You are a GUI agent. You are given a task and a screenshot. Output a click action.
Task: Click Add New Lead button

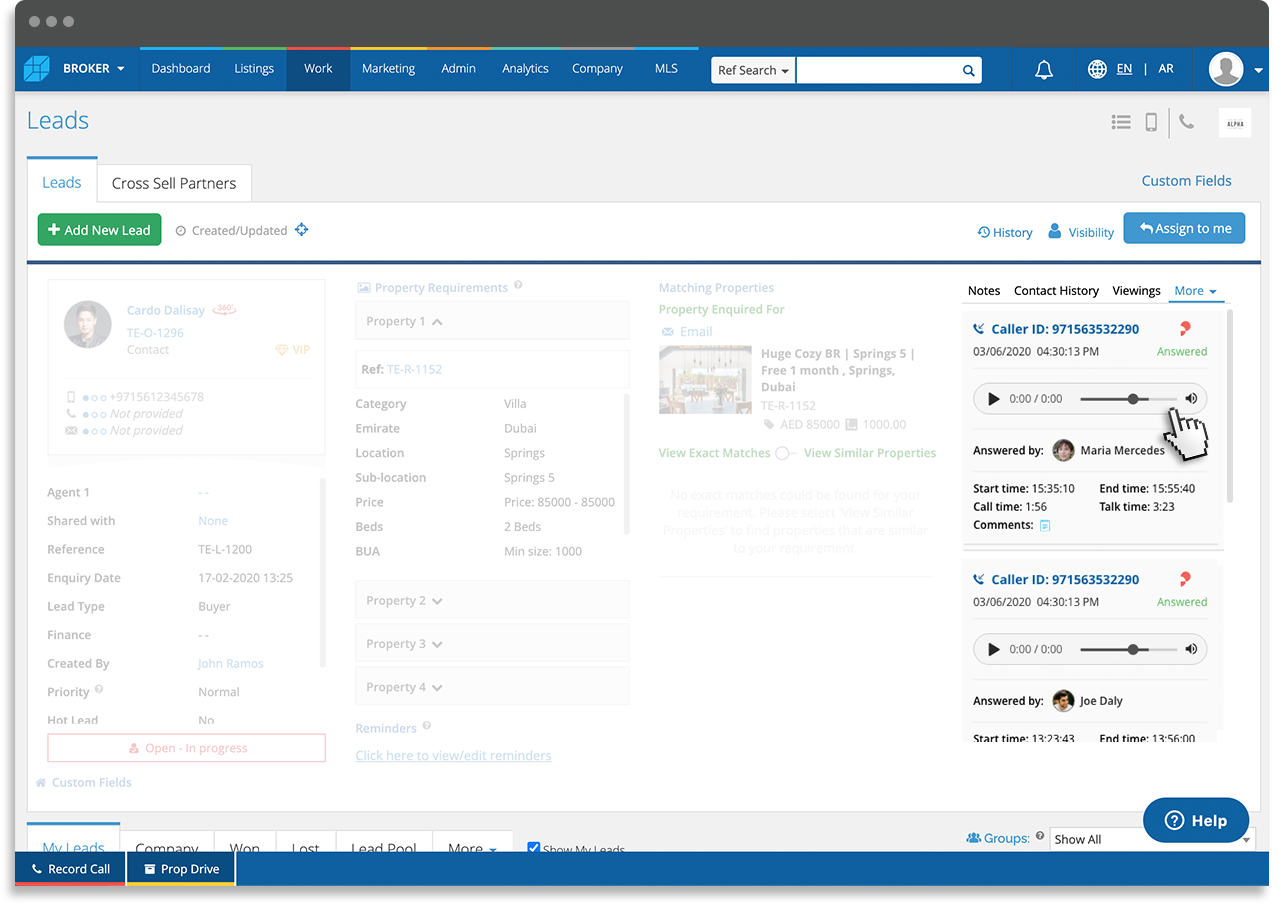[99, 230]
